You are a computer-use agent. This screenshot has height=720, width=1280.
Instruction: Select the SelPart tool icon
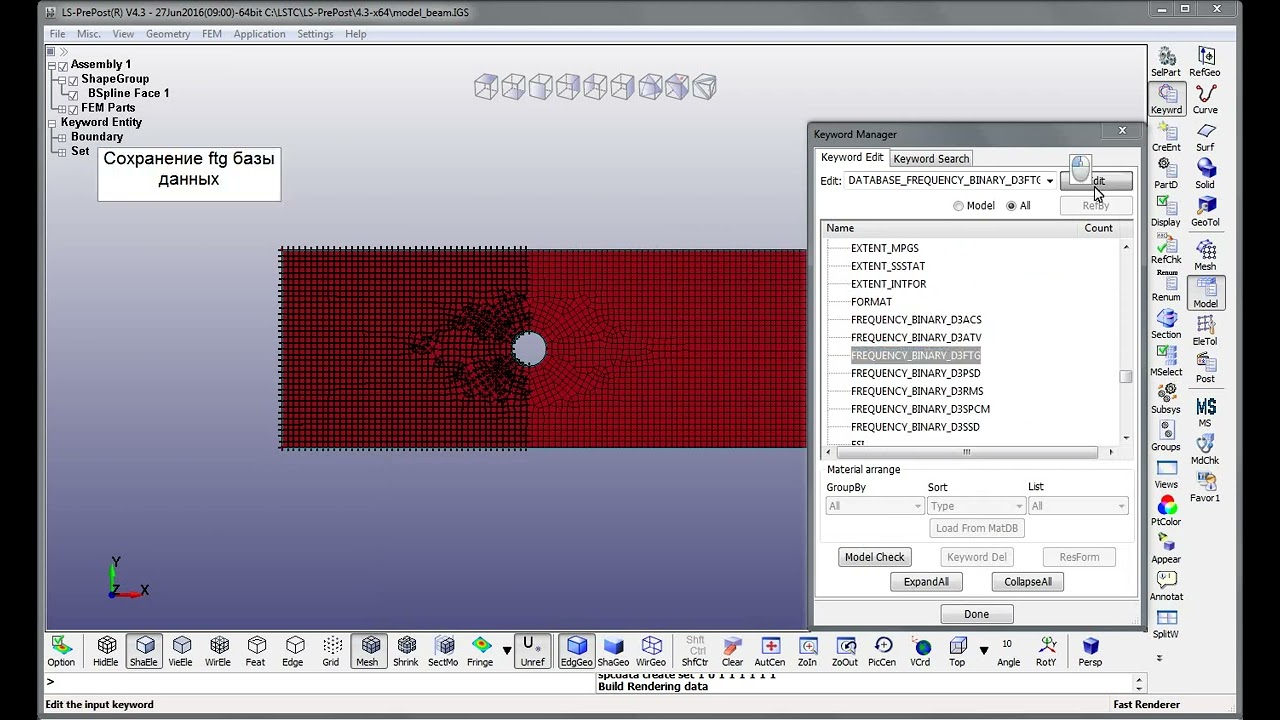[1166, 61]
